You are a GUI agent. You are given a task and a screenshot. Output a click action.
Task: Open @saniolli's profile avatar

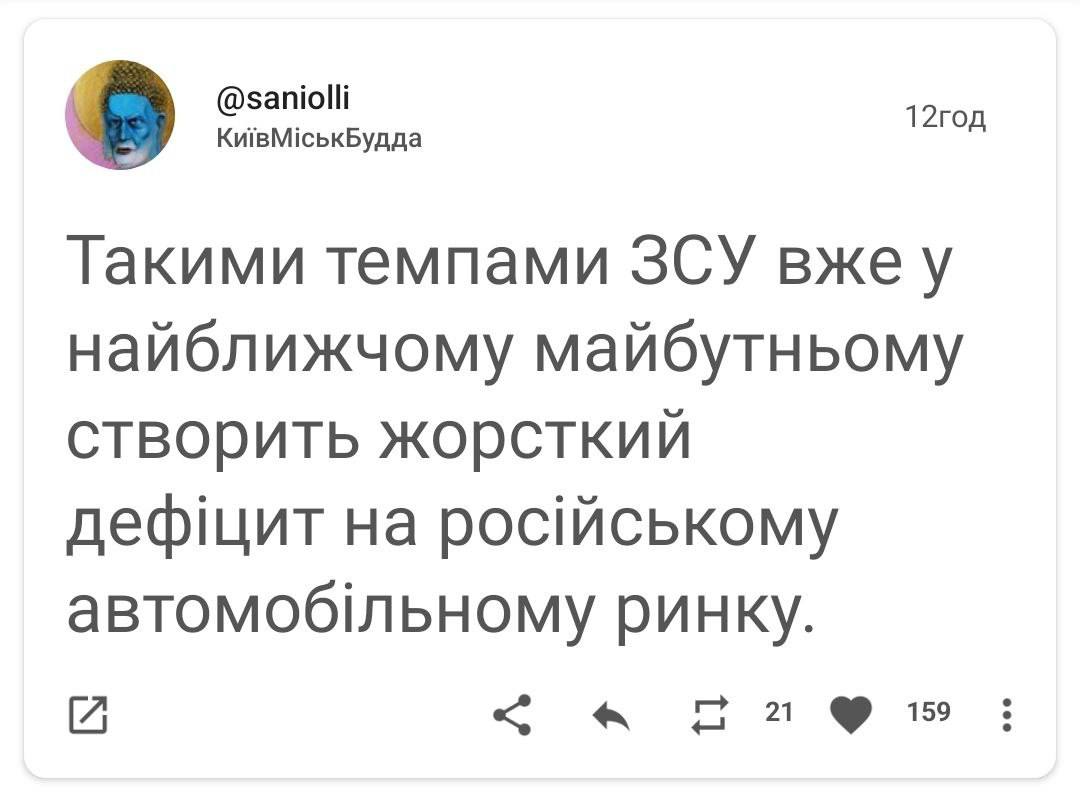coord(120,113)
